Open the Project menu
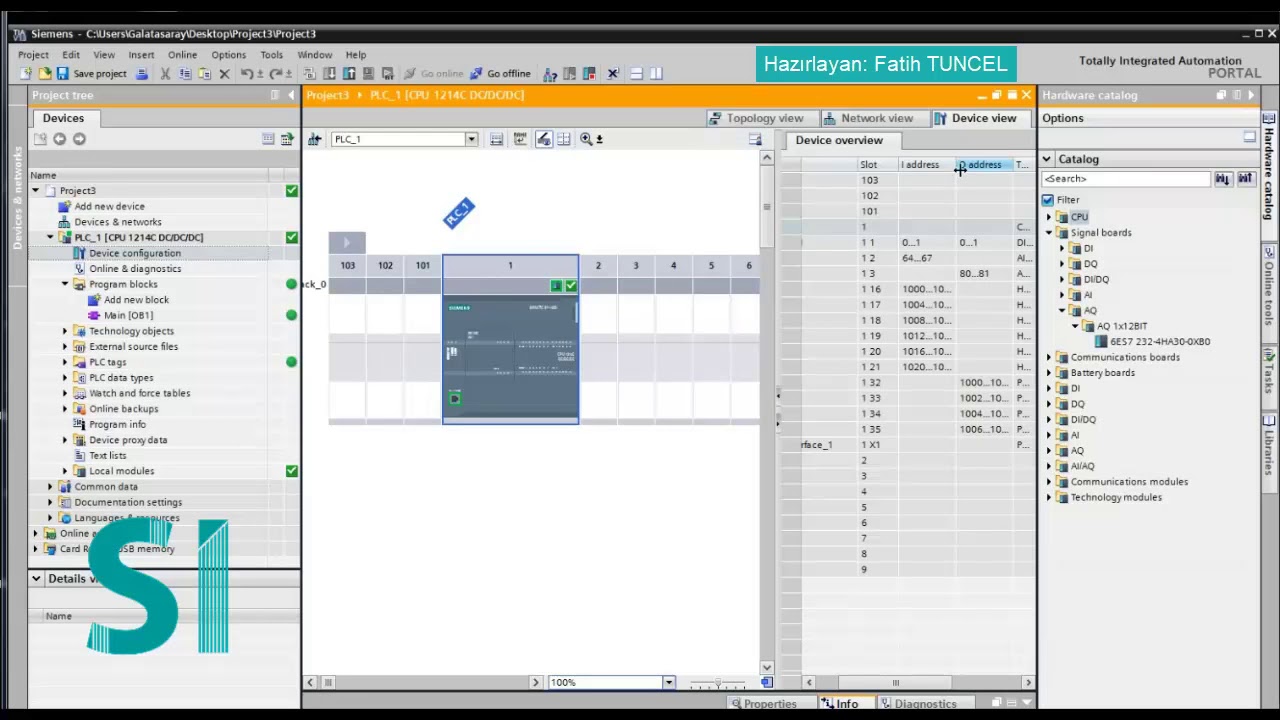Image resolution: width=1280 pixels, height=720 pixels. 33,55
